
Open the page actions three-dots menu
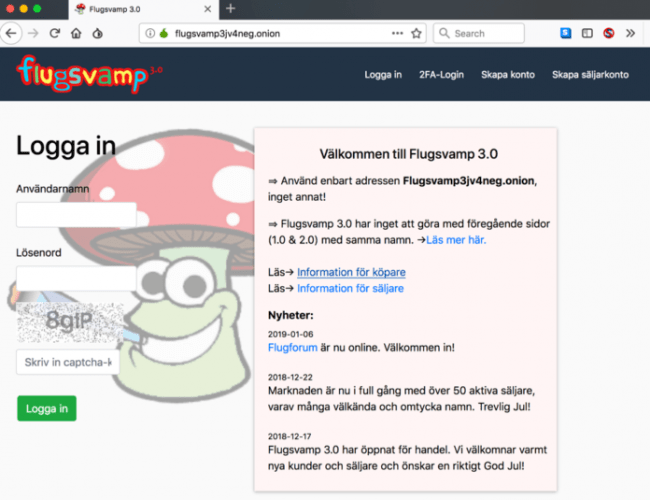(x=397, y=33)
